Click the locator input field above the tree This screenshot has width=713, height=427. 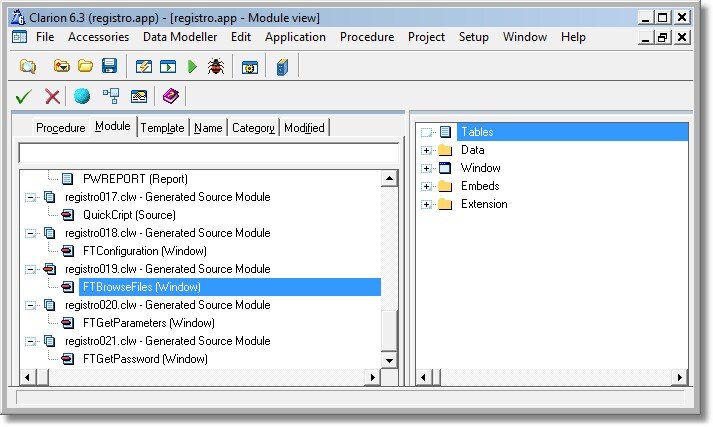[209, 153]
